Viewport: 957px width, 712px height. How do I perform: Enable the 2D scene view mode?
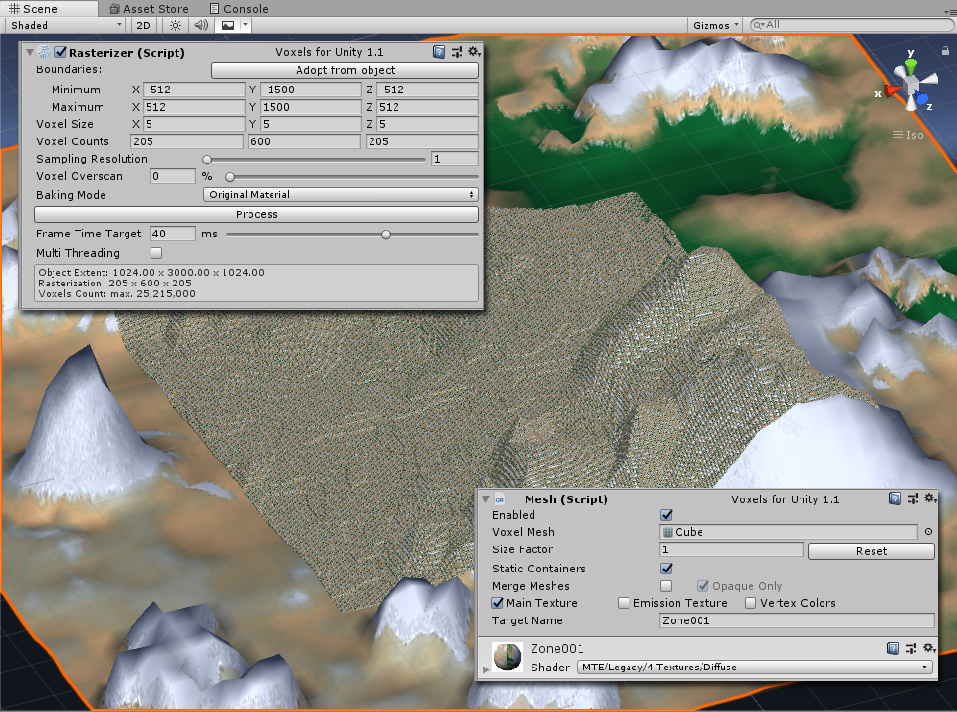(143, 24)
